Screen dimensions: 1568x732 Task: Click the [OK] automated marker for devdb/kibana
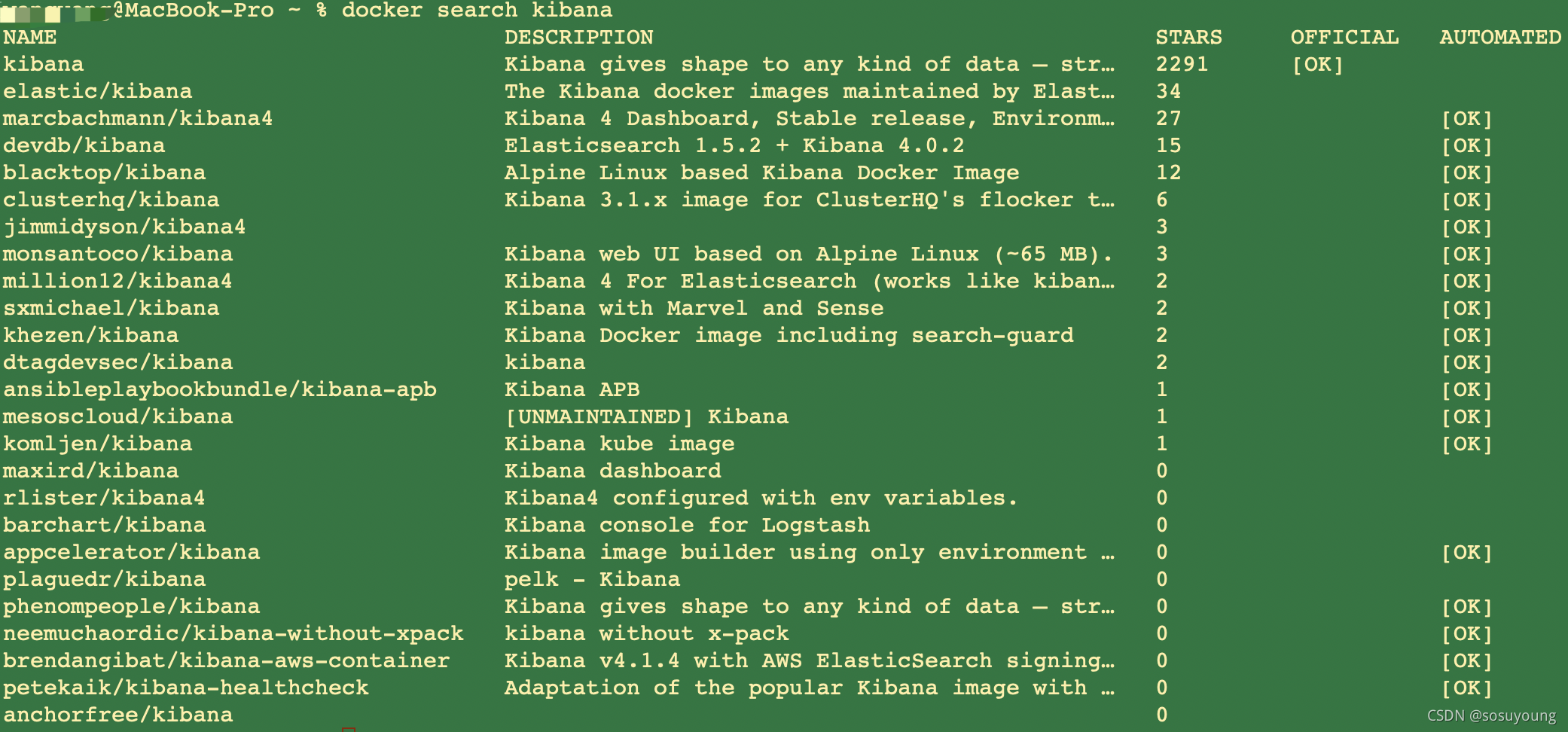[x=1466, y=146]
